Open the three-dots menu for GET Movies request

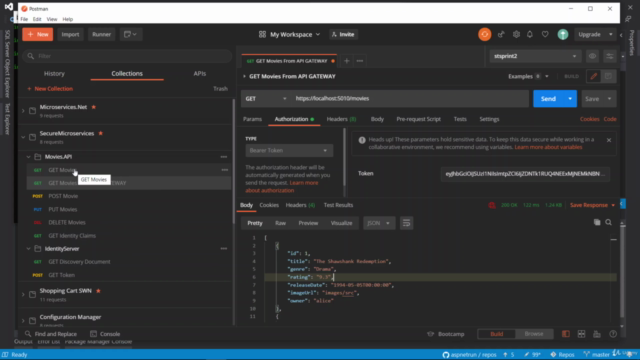[x=224, y=170]
